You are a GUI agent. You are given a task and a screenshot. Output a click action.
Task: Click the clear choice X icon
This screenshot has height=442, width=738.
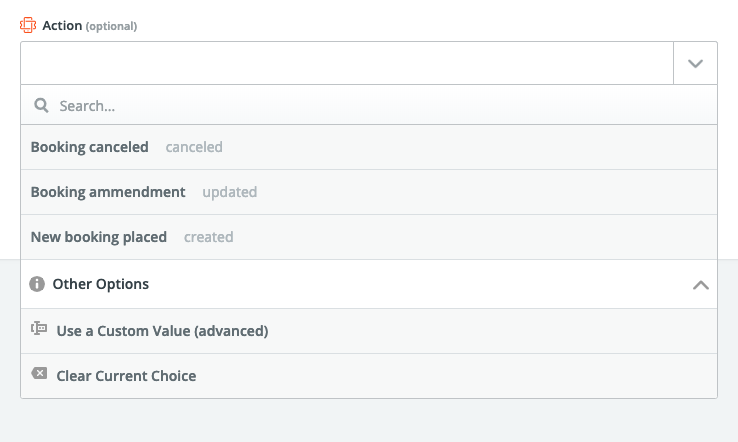point(39,374)
